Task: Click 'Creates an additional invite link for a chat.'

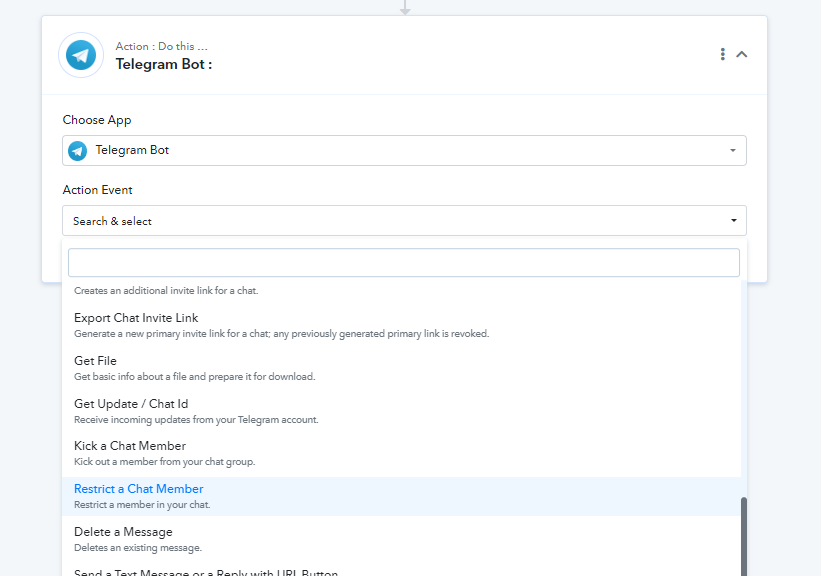Action: pos(166,291)
